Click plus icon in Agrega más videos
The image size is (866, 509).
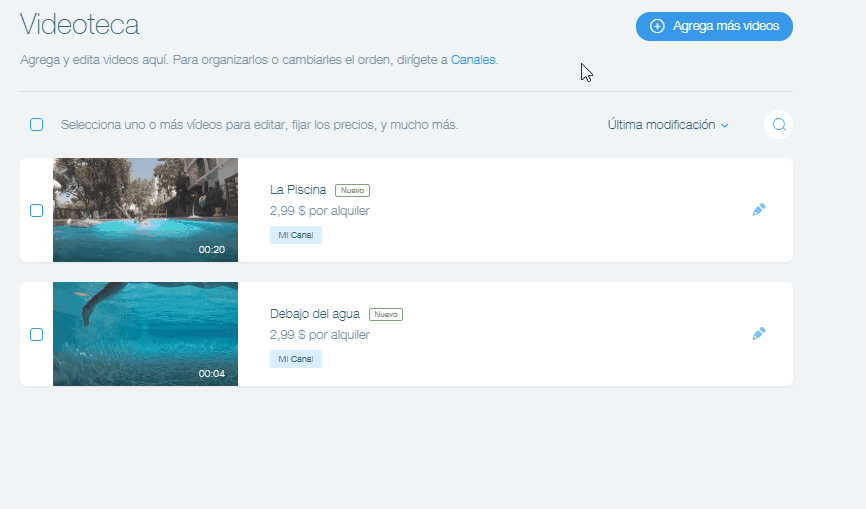pos(657,27)
